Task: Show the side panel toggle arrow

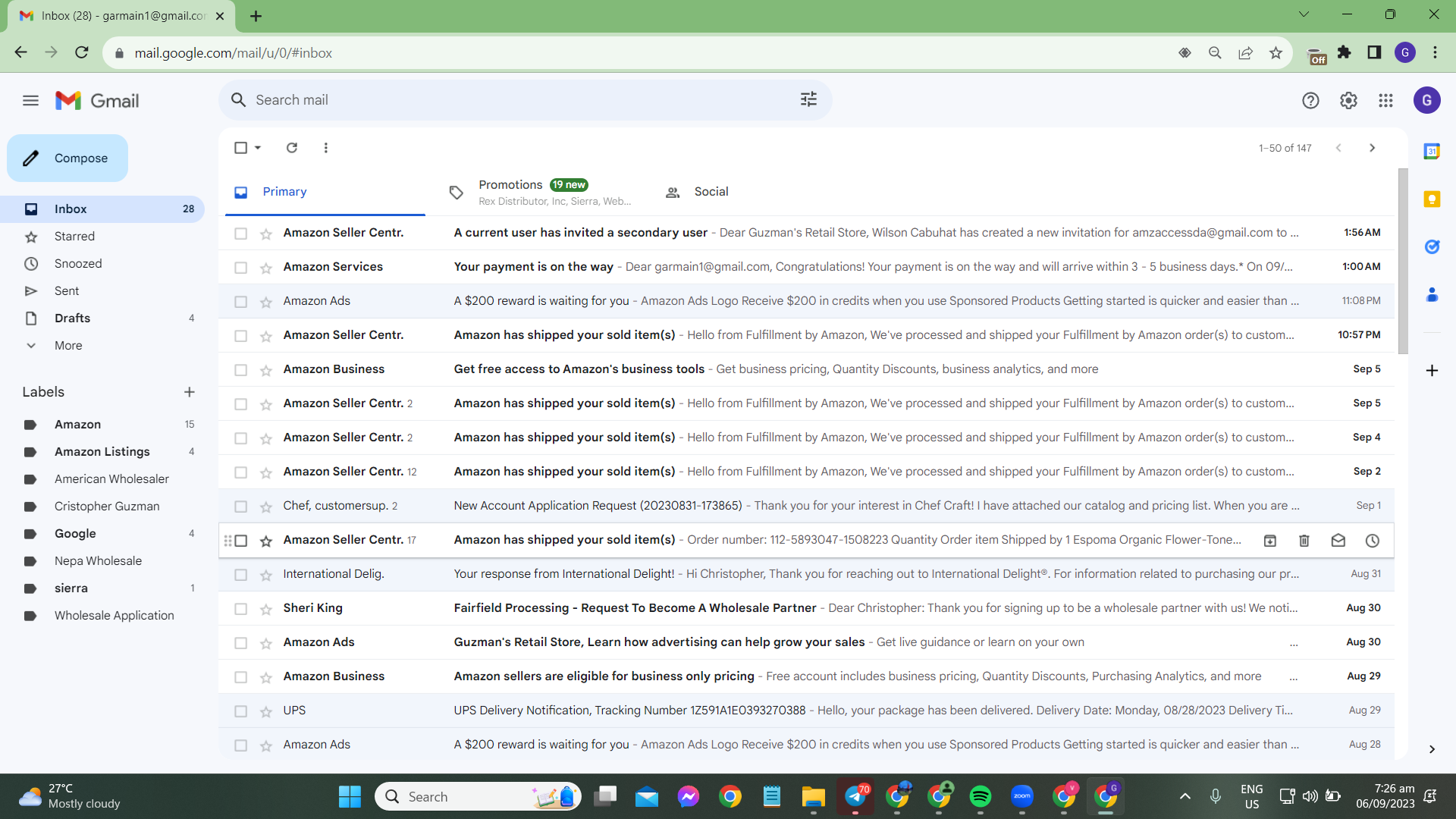Action: click(x=1432, y=749)
